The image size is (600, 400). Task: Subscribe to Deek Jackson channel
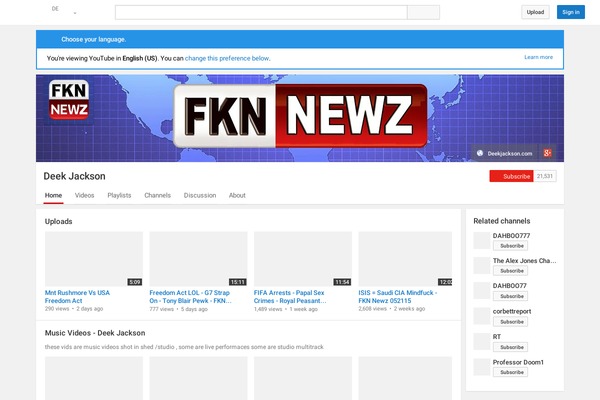point(511,176)
